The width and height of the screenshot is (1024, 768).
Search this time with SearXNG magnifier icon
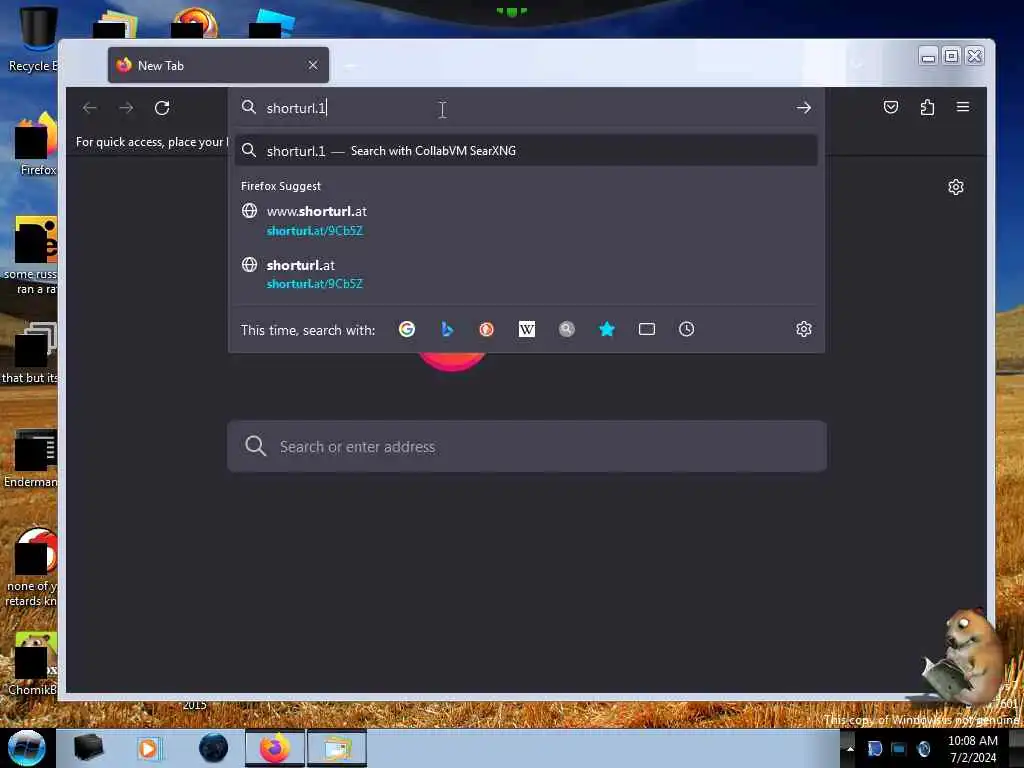(567, 329)
